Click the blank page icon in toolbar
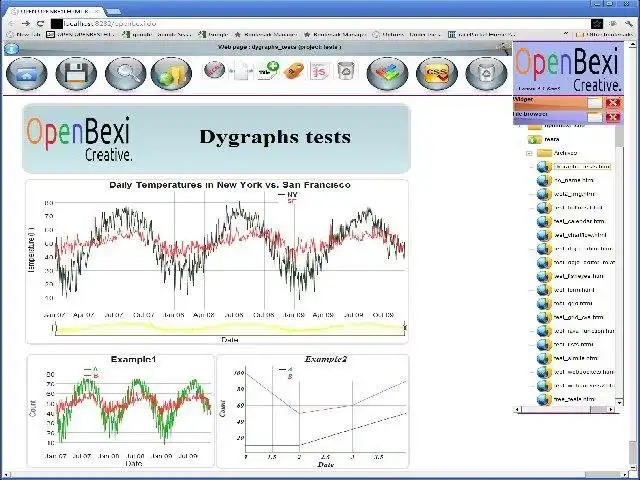This screenshot has width=640, height=480. (241, 71)
